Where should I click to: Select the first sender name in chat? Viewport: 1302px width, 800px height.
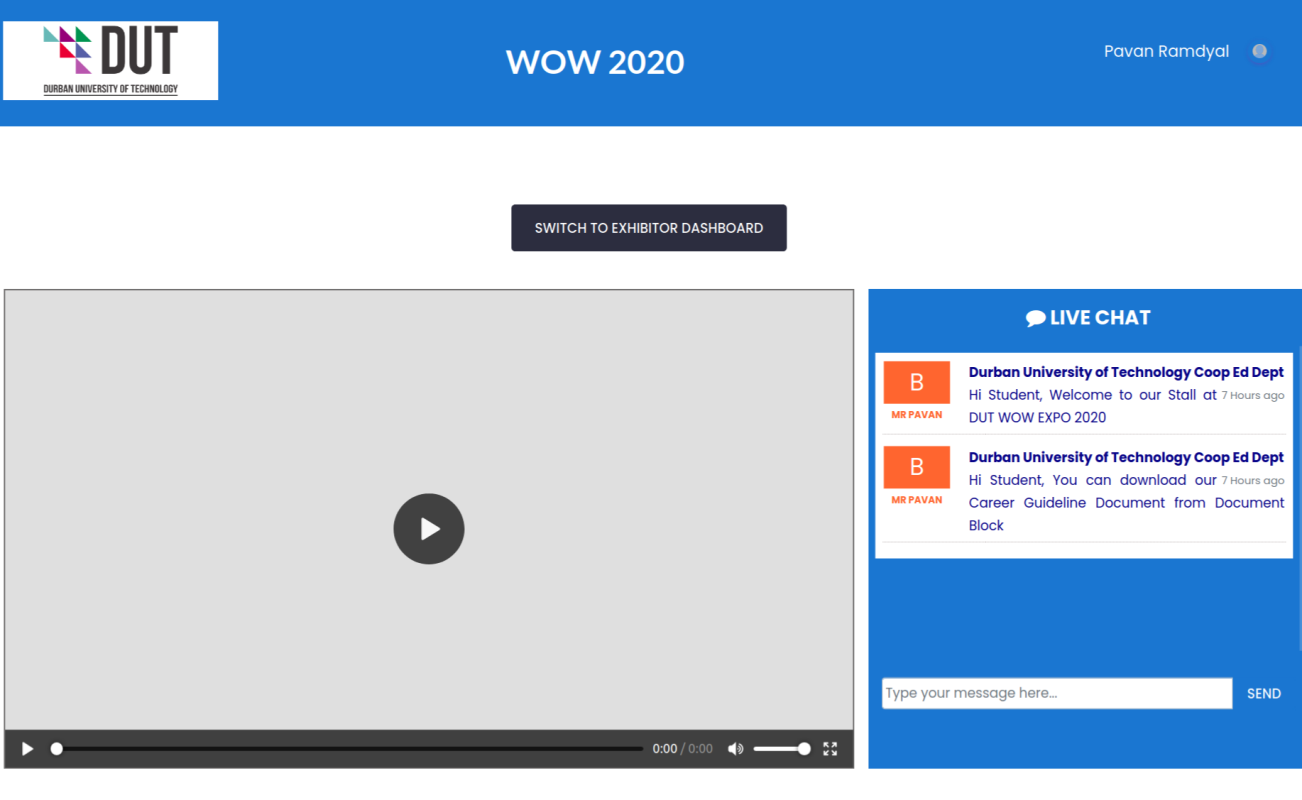(x=1125, y=372)
